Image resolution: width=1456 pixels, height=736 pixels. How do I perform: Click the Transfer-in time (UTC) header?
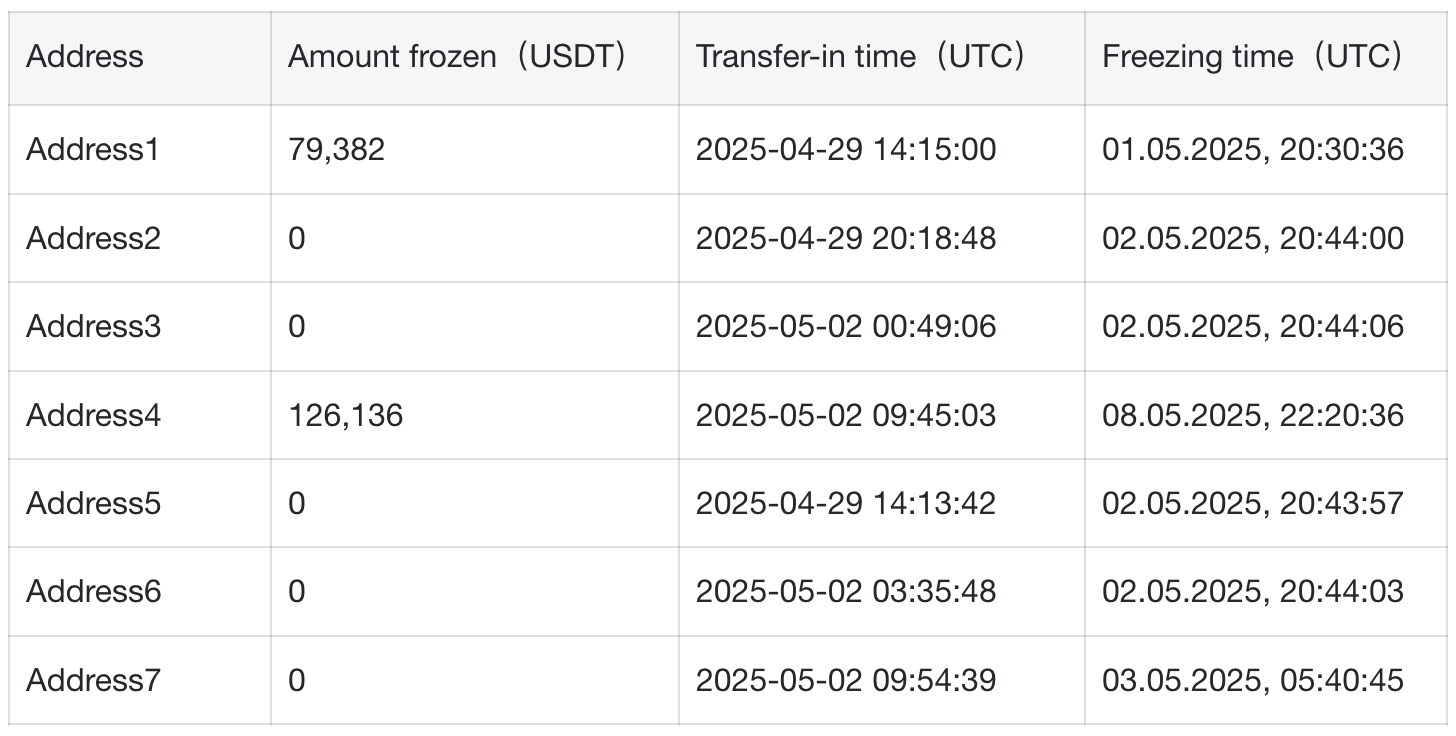tap(865, 57)
